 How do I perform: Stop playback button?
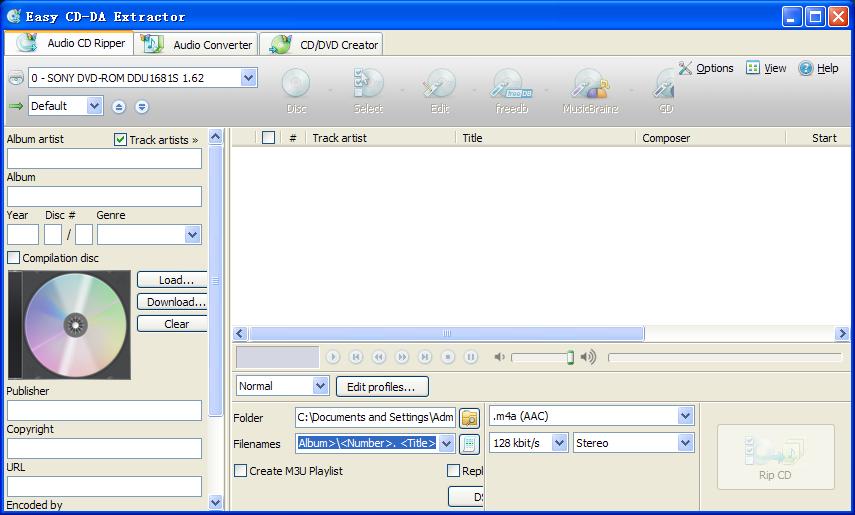448,357
